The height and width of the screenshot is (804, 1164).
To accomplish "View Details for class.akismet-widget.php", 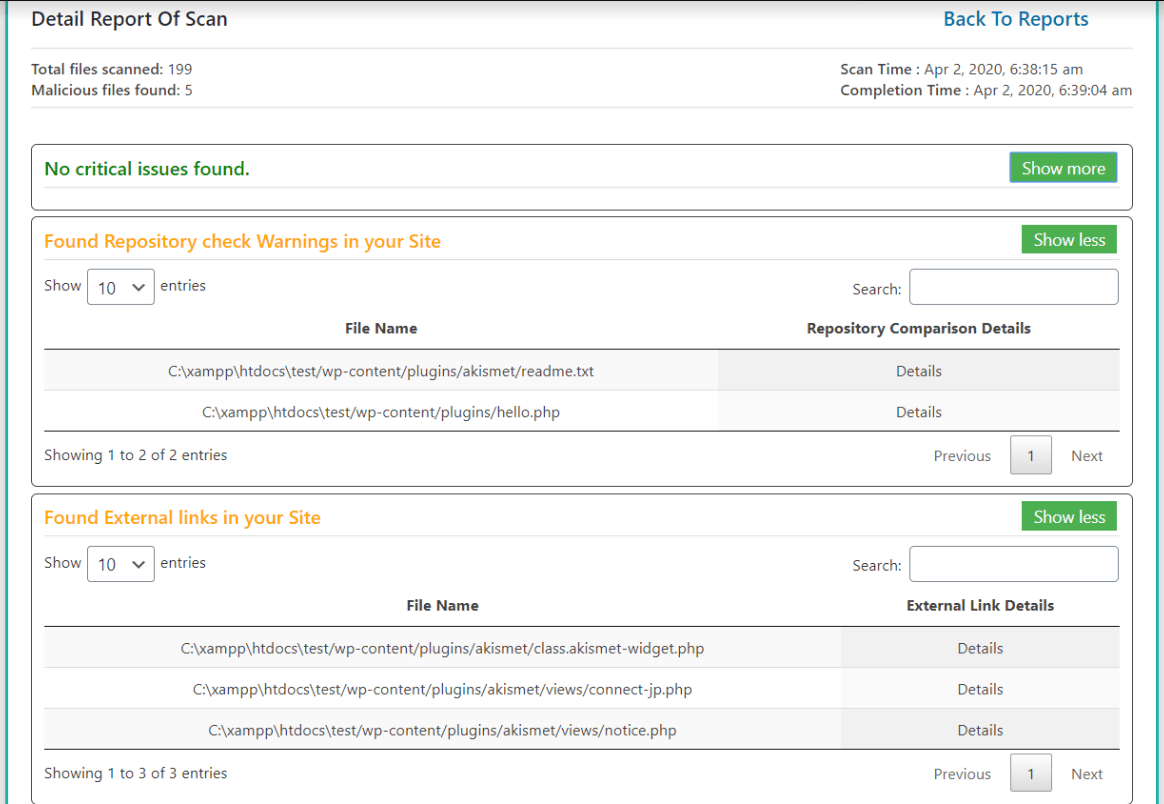I will [x=980, y=648].
